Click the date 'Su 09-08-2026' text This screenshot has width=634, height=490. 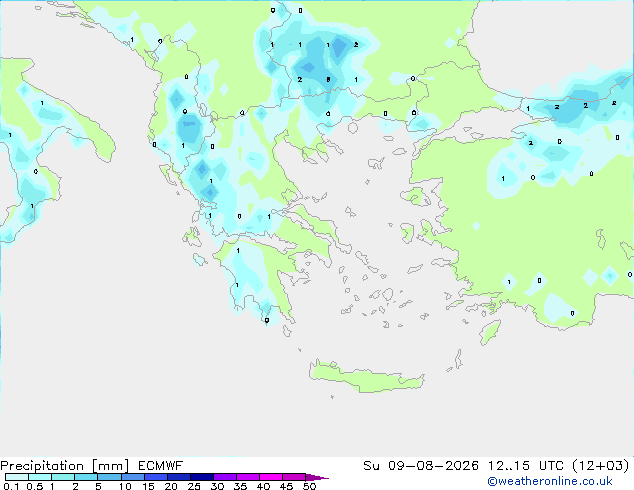(421, 466)
